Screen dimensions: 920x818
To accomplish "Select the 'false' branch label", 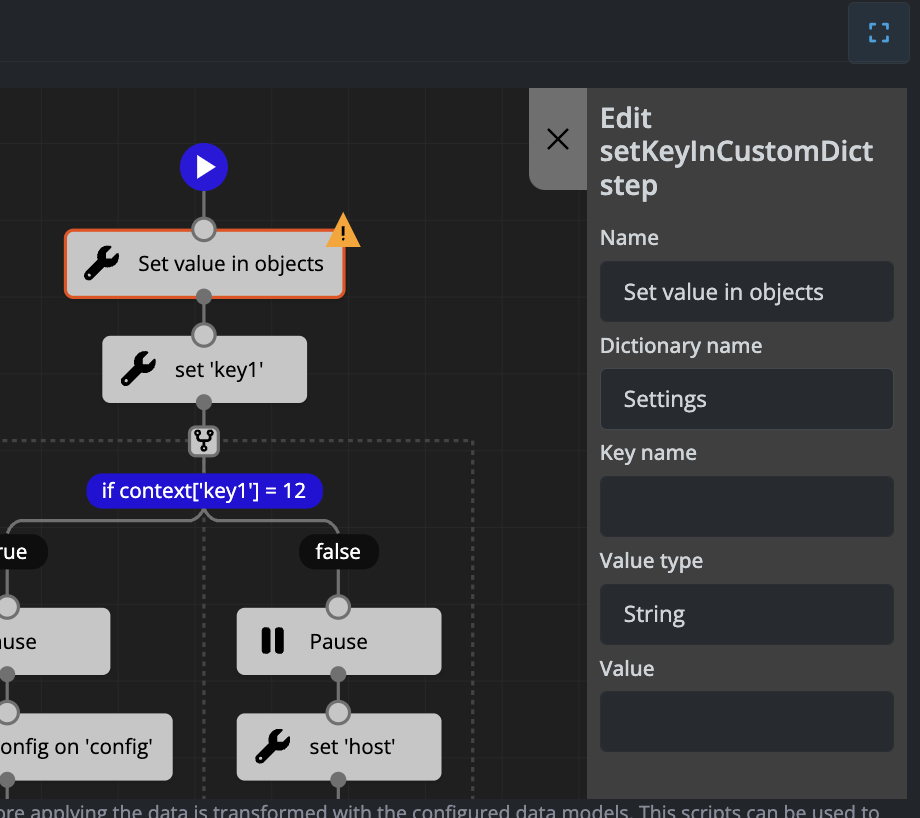I will pyautogui.click(x=338, y=551).
